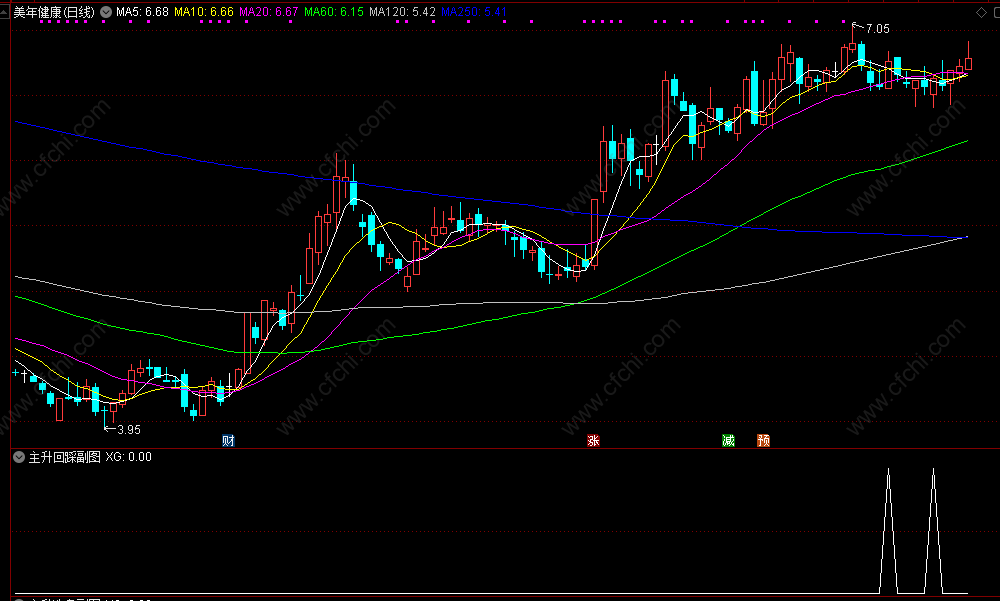Click the 3.95 low price annotation

pyautogui.click(x=129, y=430)
